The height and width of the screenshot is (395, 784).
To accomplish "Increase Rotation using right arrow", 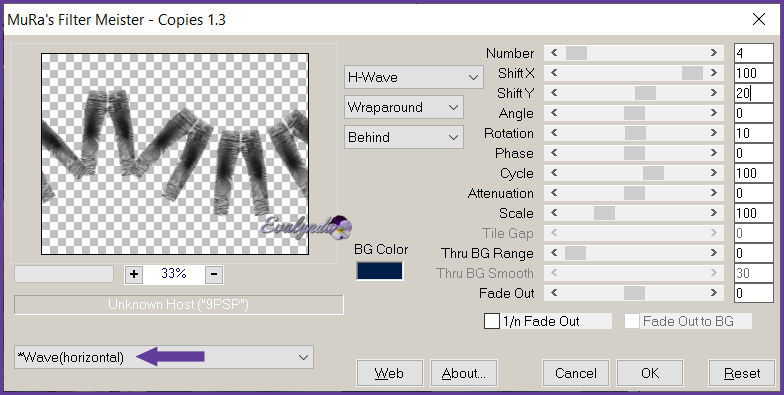I will [714, 133].
